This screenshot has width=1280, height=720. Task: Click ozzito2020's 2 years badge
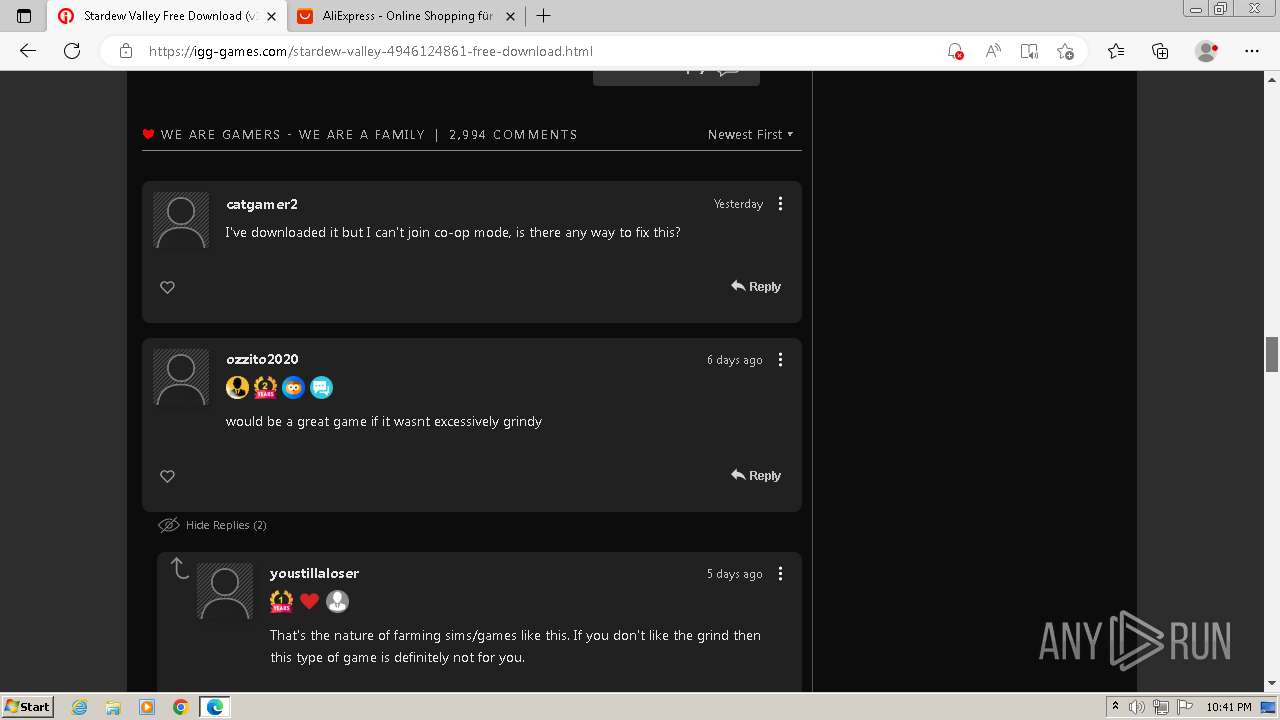click(265, 387)
